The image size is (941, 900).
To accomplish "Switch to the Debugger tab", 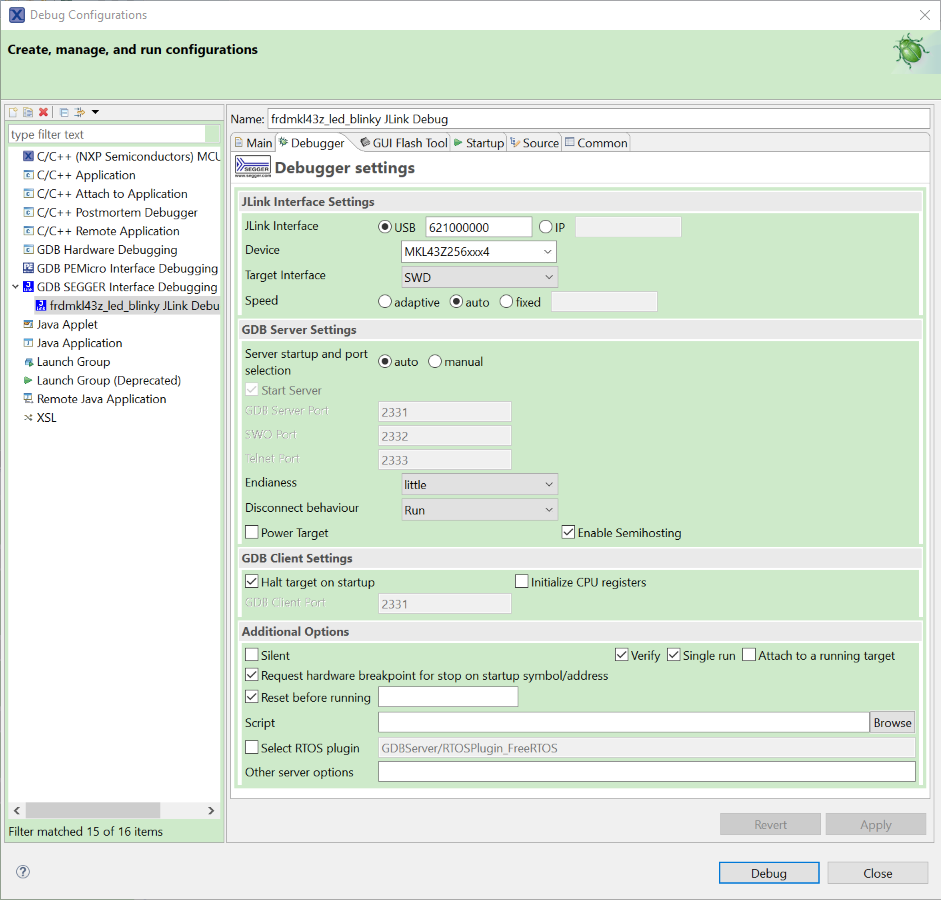I will pos(312,143).
